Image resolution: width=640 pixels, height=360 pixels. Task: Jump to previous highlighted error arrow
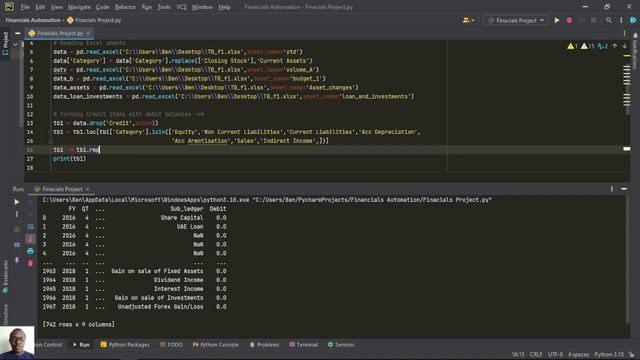click(615, 46)
